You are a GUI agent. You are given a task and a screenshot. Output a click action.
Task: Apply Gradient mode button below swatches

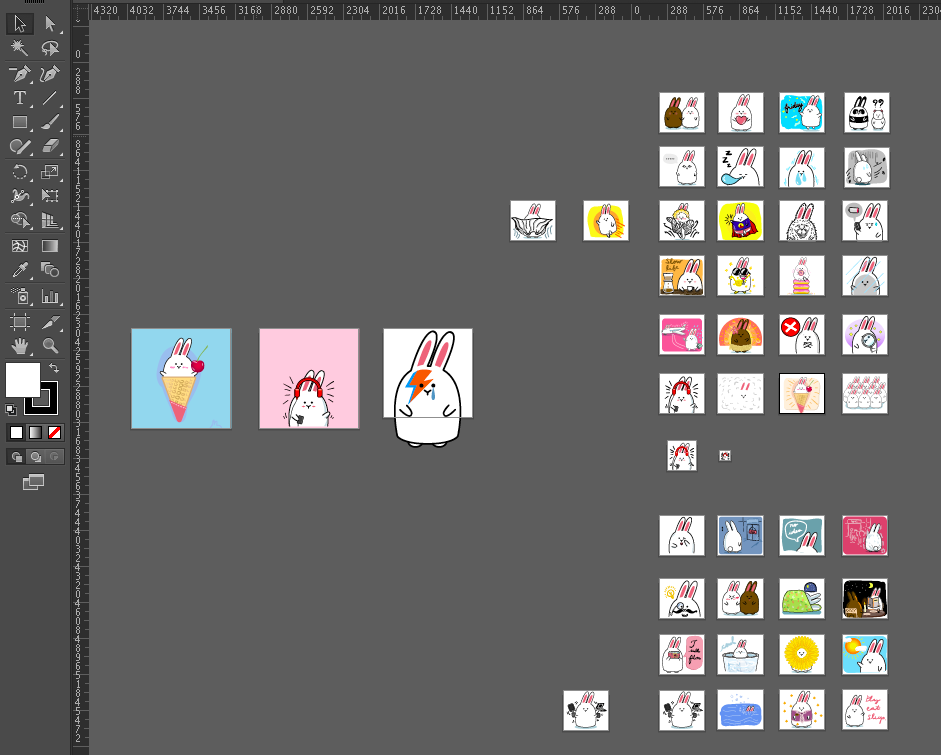(35, 433)
